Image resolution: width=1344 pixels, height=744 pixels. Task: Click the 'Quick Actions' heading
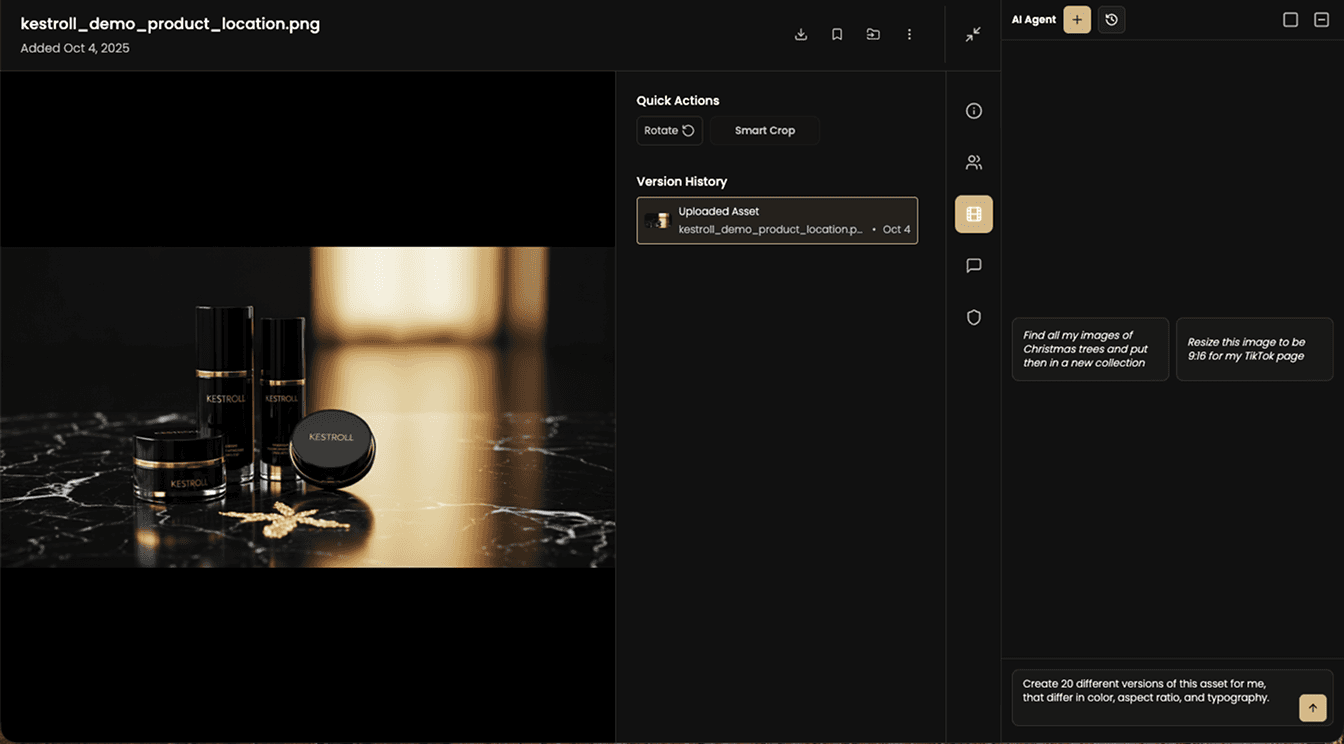pos(678,101)
